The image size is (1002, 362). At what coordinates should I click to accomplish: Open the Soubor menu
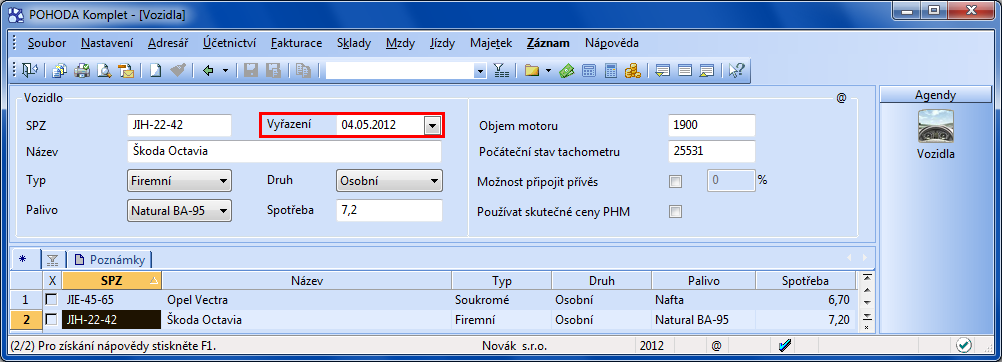(47, 43)
